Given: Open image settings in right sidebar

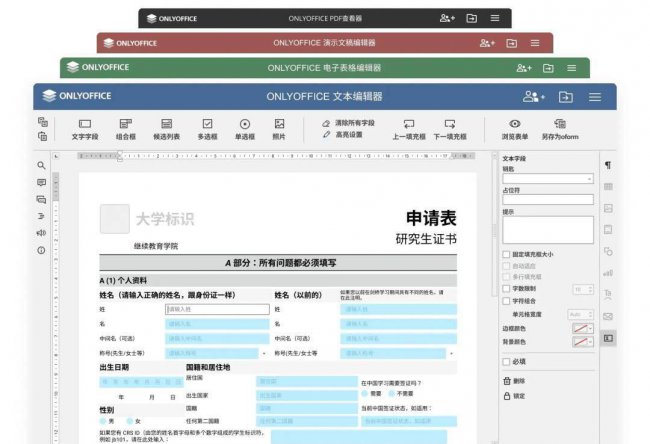Looking at the screenshot, I should pos(608,208).
